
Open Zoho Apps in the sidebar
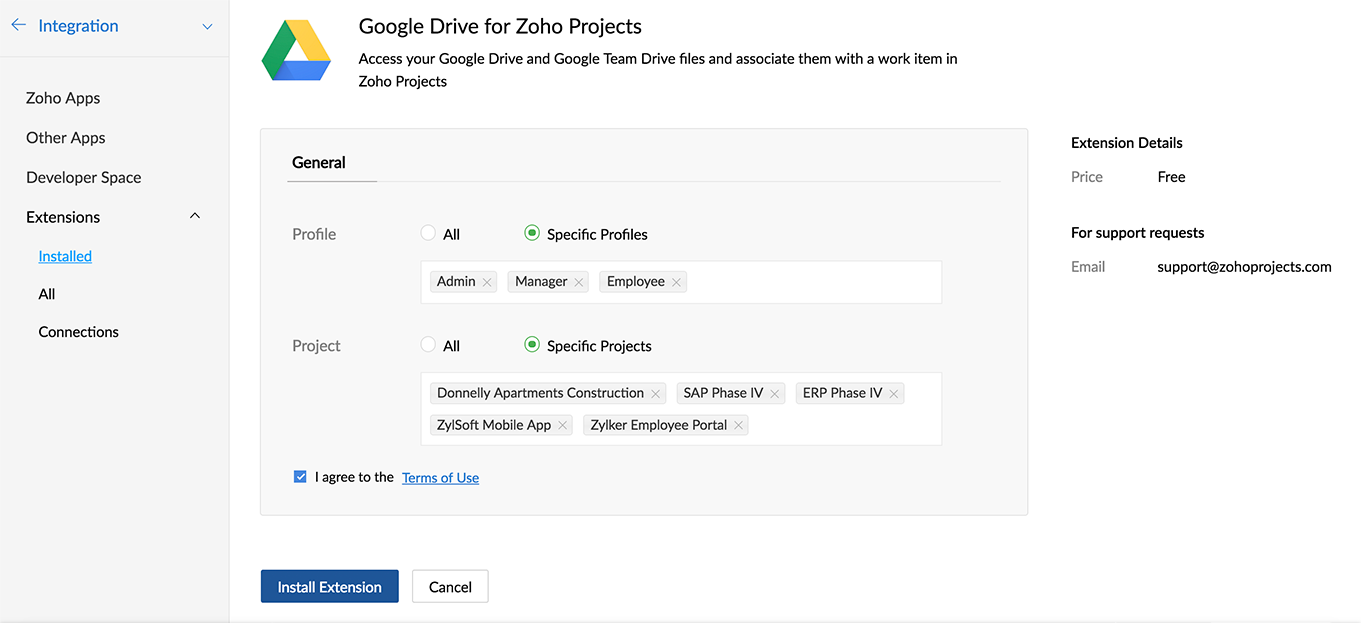[x=63, y=98]
